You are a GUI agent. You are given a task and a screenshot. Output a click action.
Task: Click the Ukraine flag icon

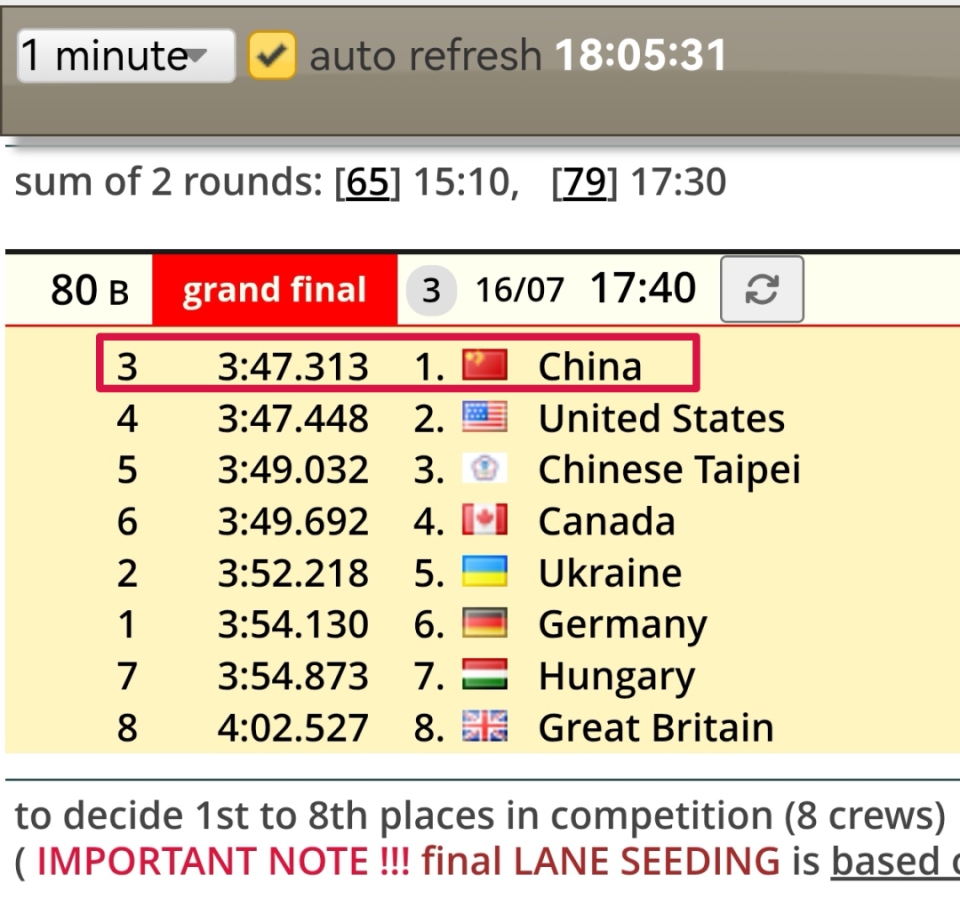pyautogui.click(x=485, y=573)
